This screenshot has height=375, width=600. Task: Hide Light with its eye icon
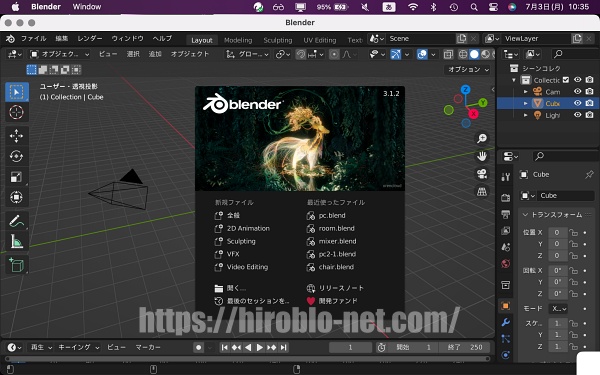577,115
